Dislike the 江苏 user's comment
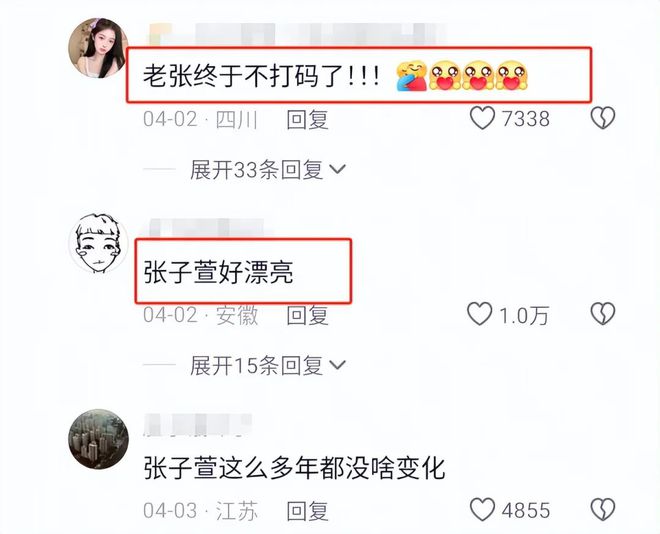 [603, 510]
